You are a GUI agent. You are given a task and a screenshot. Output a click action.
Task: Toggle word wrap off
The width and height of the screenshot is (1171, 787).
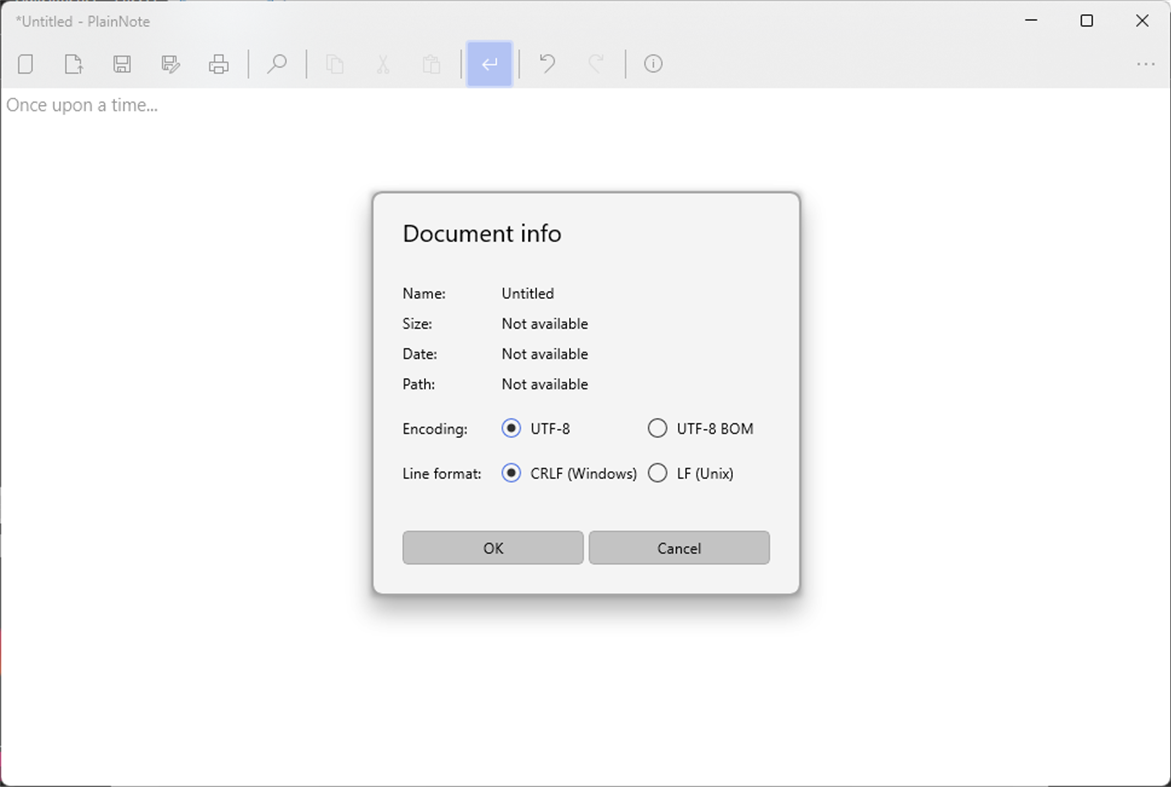pyautogui.click(x=489, y=63)
